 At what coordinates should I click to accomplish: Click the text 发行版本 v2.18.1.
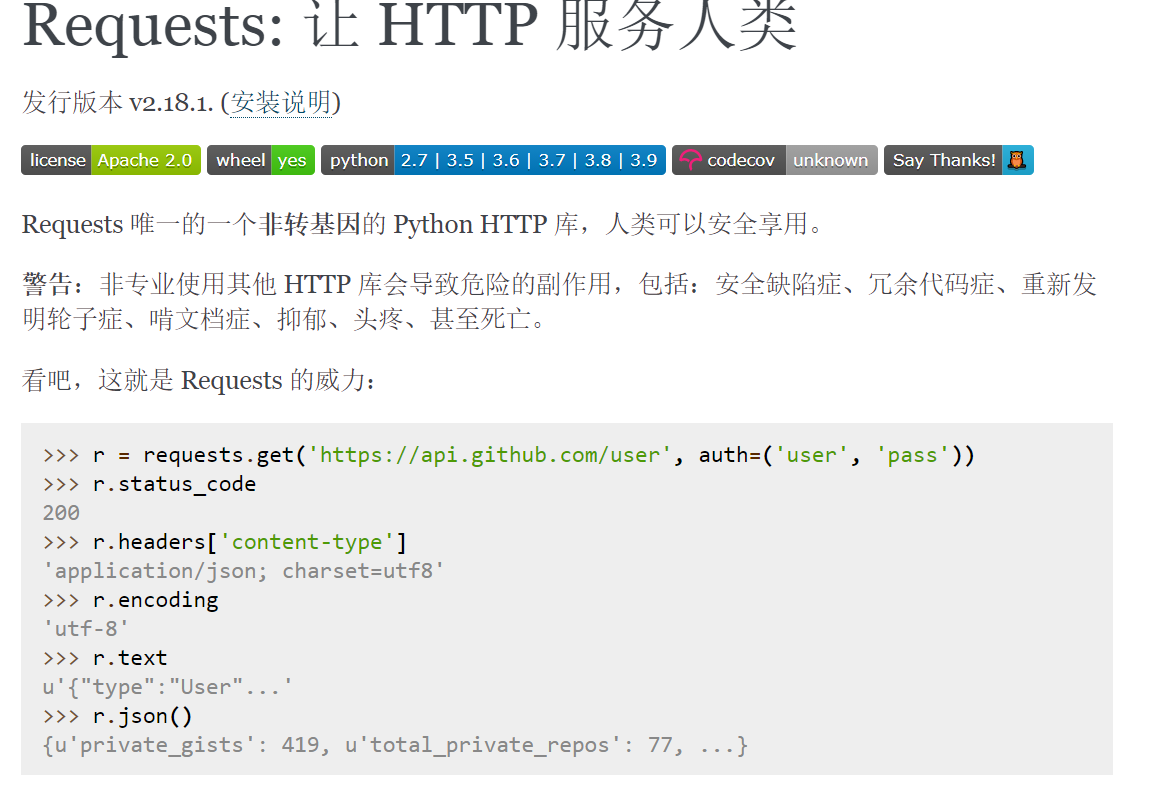pos(117,102)
